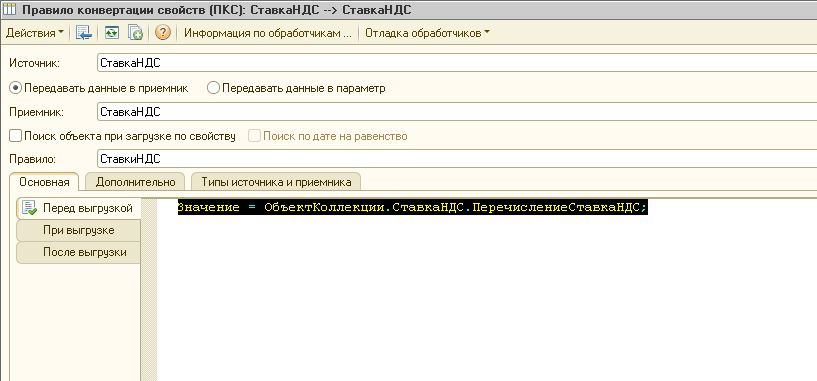
Task: Open the Типы источника и приемника tab
Action: click(x=276, y=182)
